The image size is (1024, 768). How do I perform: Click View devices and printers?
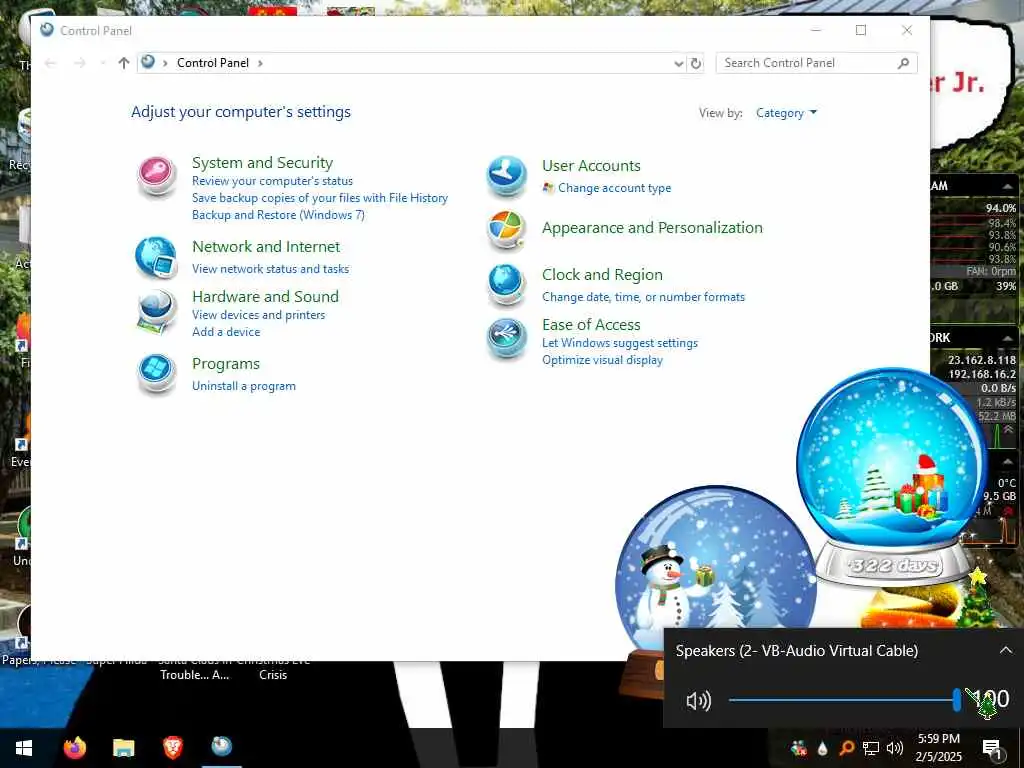click(x=259, y=315)
